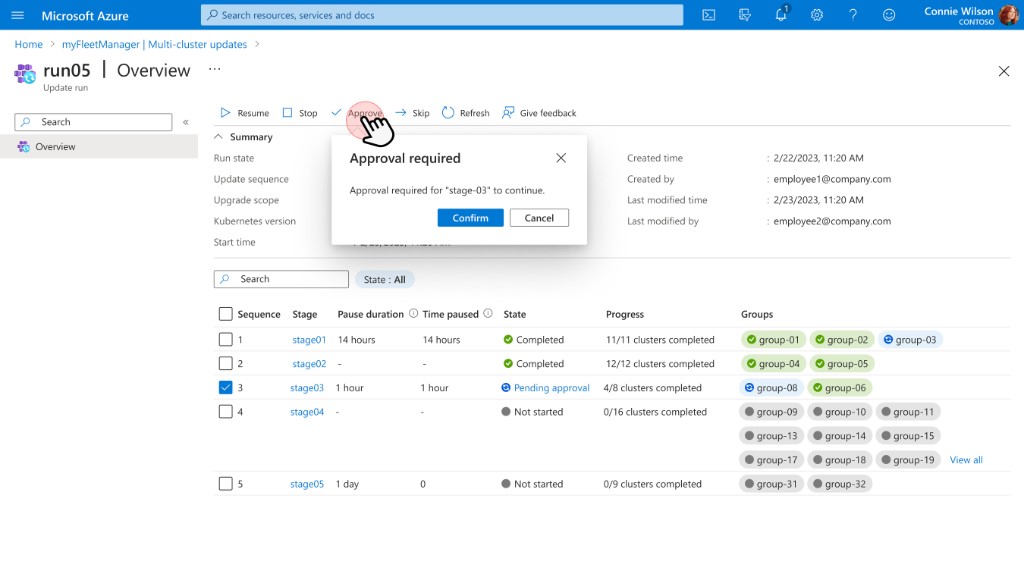Click the group-04 badge
Image resolution: width=1024 pixels, height=571 pixels.
pos(773,363)
